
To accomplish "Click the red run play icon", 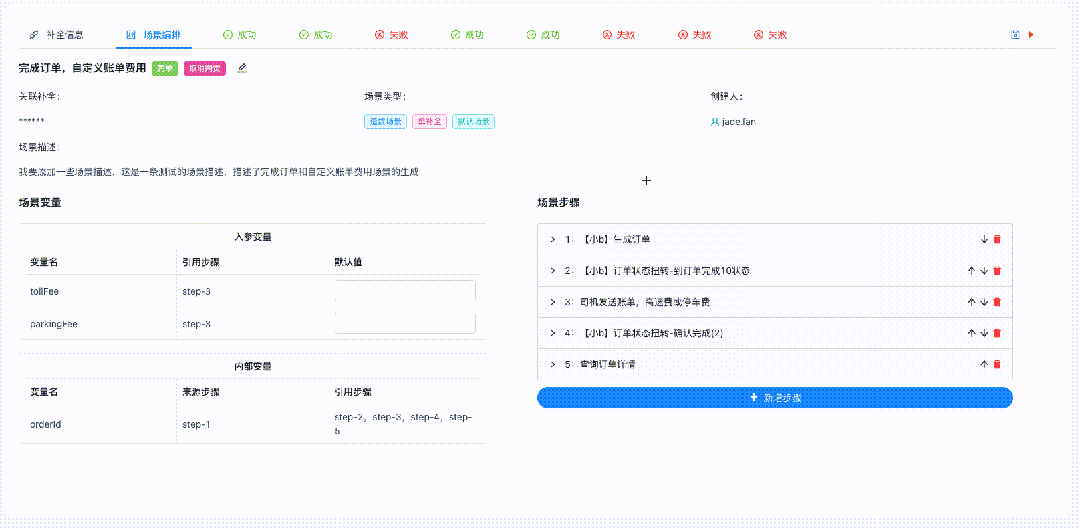I will point(1031,34).
